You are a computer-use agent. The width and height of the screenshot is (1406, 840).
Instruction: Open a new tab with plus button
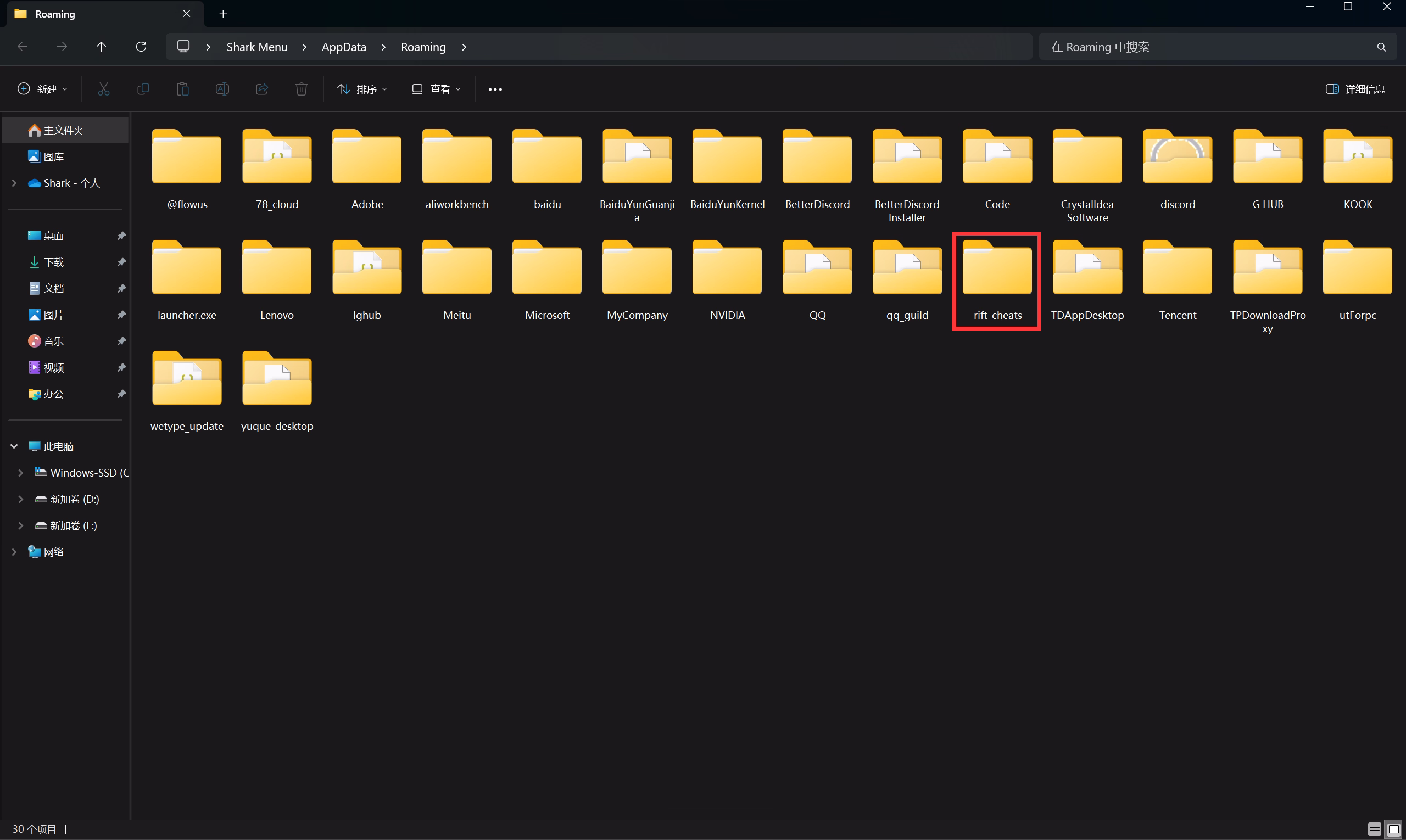point(223,14)
